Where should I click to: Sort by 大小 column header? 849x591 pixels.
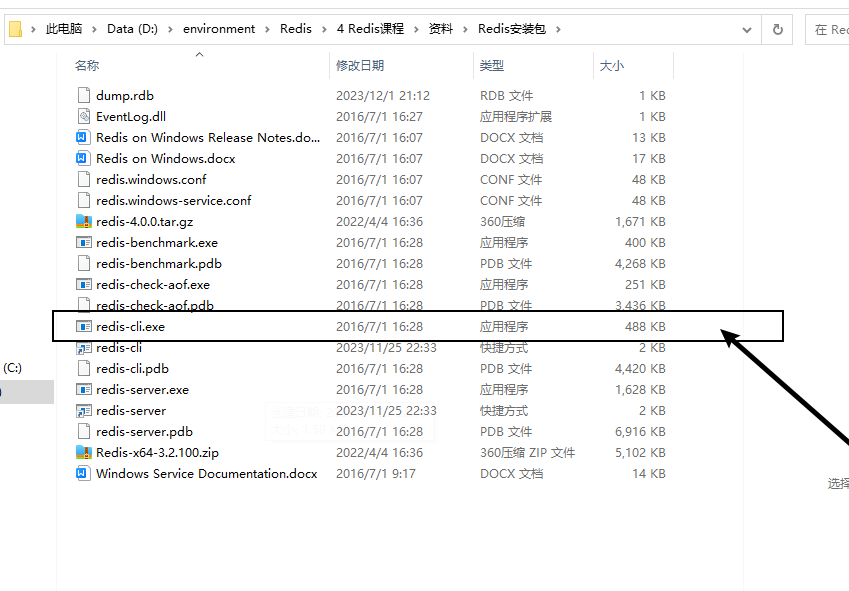612,65
